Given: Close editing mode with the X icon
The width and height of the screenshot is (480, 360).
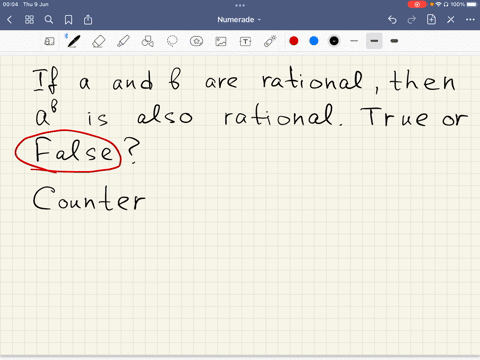Looking at the screenshot, I should pyautogui.click(x=451, y=20).
